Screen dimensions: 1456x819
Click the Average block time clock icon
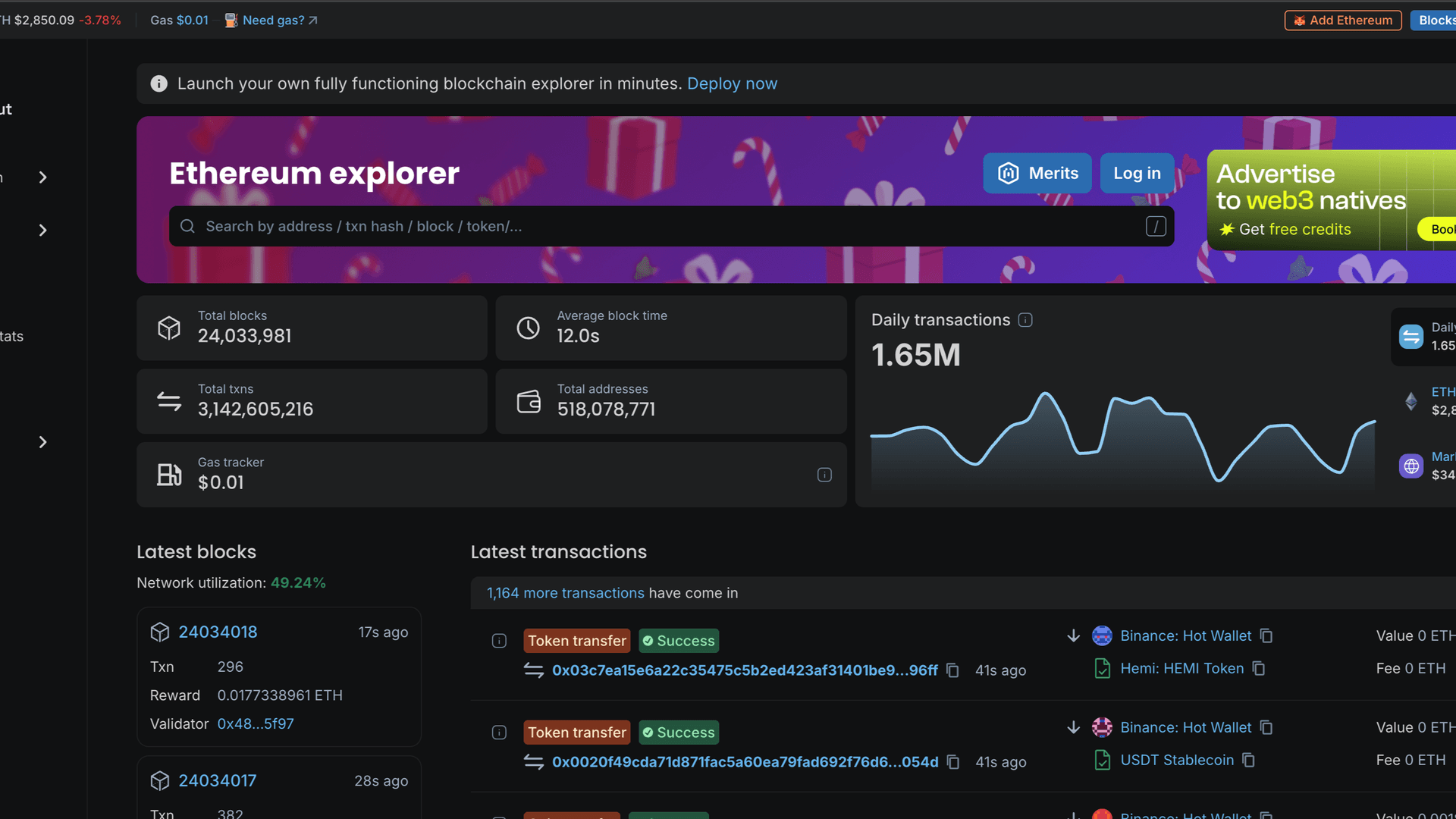click(x=529, y=328)
